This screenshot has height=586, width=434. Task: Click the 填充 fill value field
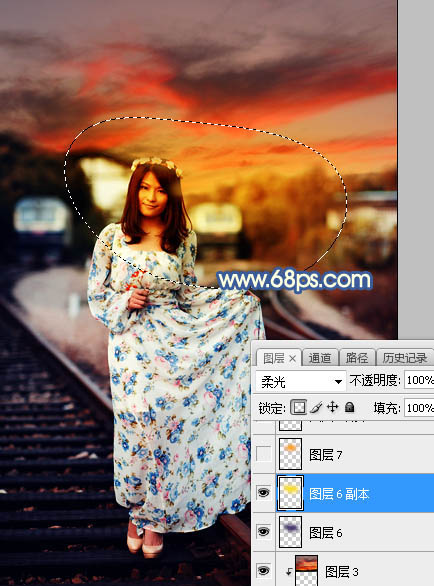(419, 407)
